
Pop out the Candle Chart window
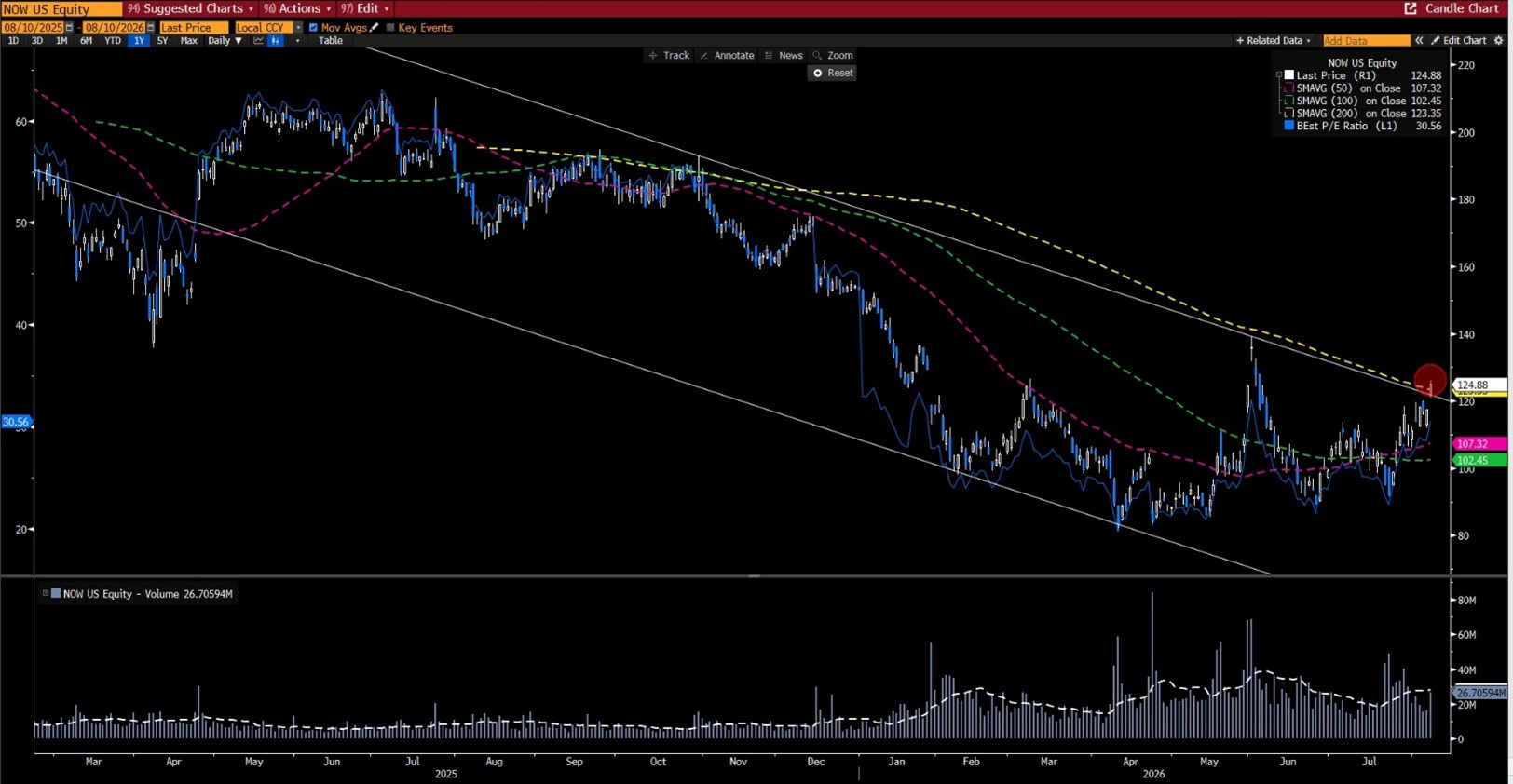click(1411, 8)
